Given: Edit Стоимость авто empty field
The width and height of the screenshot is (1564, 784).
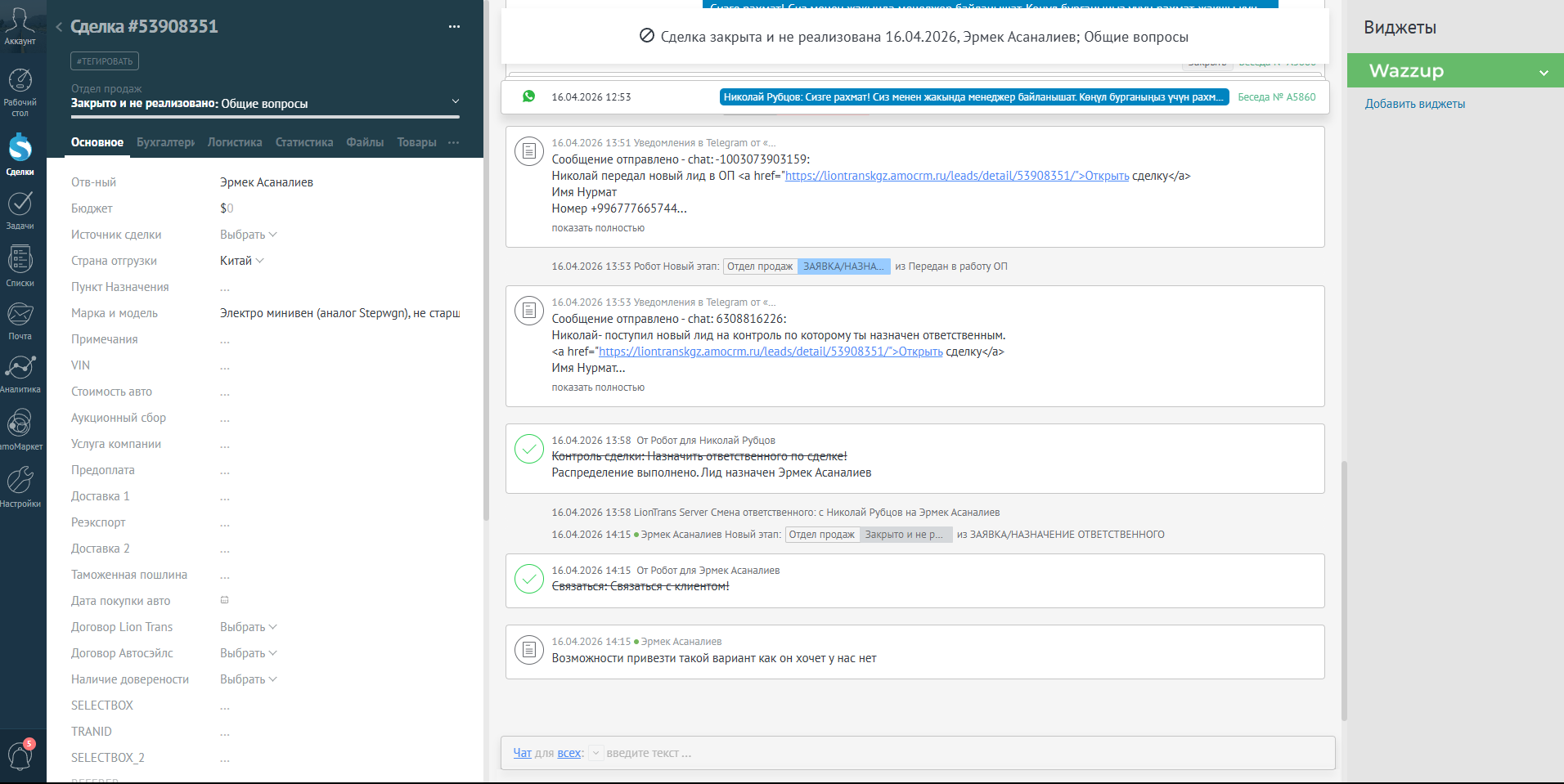Looking at the screenshot, I should [x=339, y=392].
